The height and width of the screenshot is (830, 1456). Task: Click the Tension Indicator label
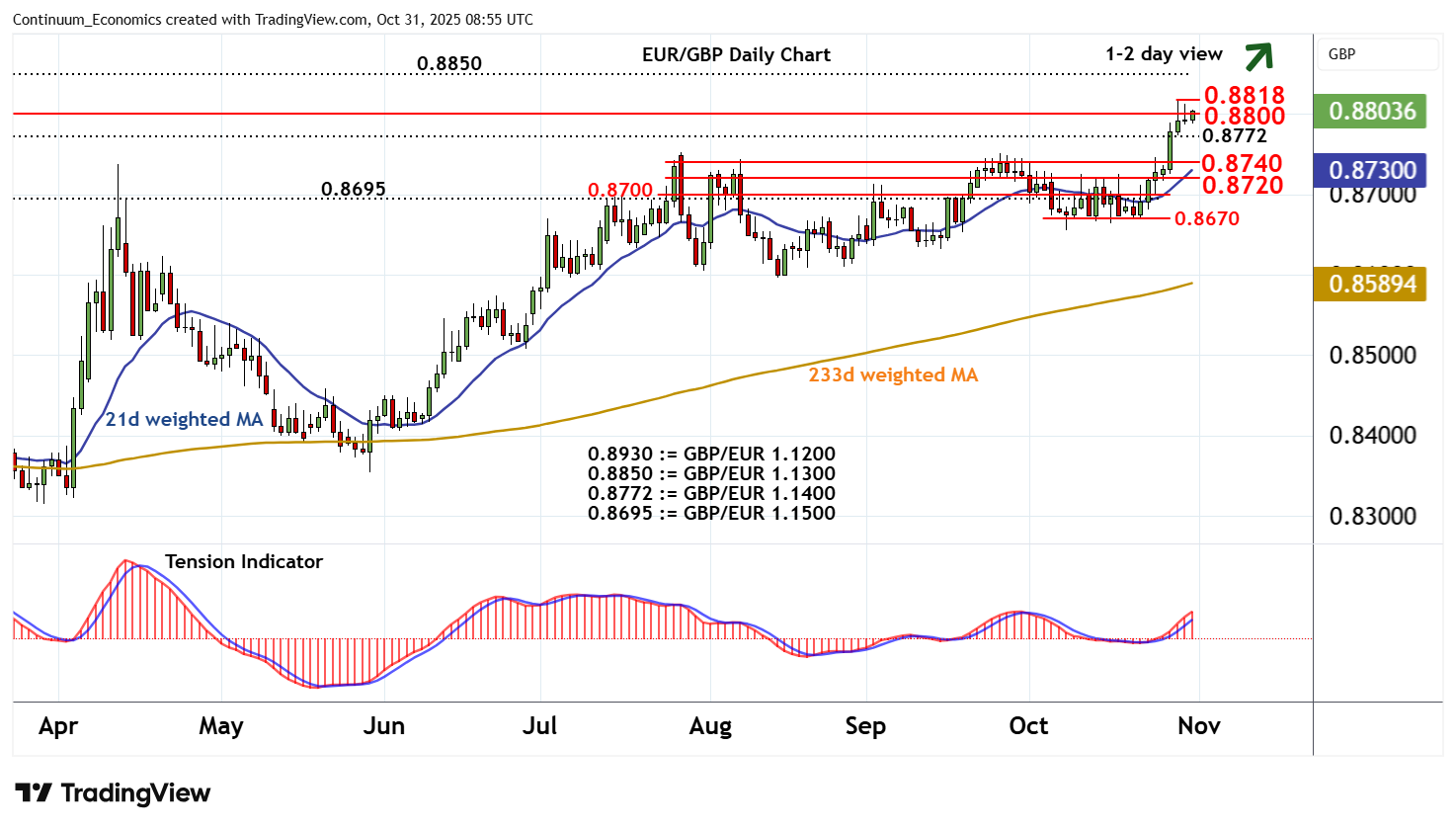click(243, 562)
